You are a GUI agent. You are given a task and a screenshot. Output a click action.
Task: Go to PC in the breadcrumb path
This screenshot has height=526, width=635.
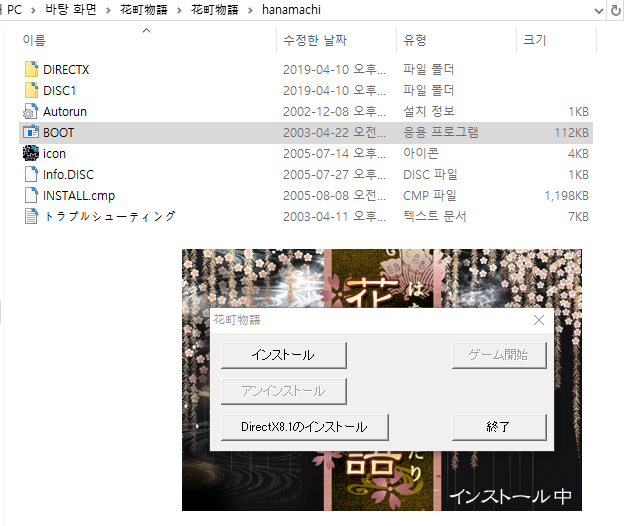click(14, 10)
